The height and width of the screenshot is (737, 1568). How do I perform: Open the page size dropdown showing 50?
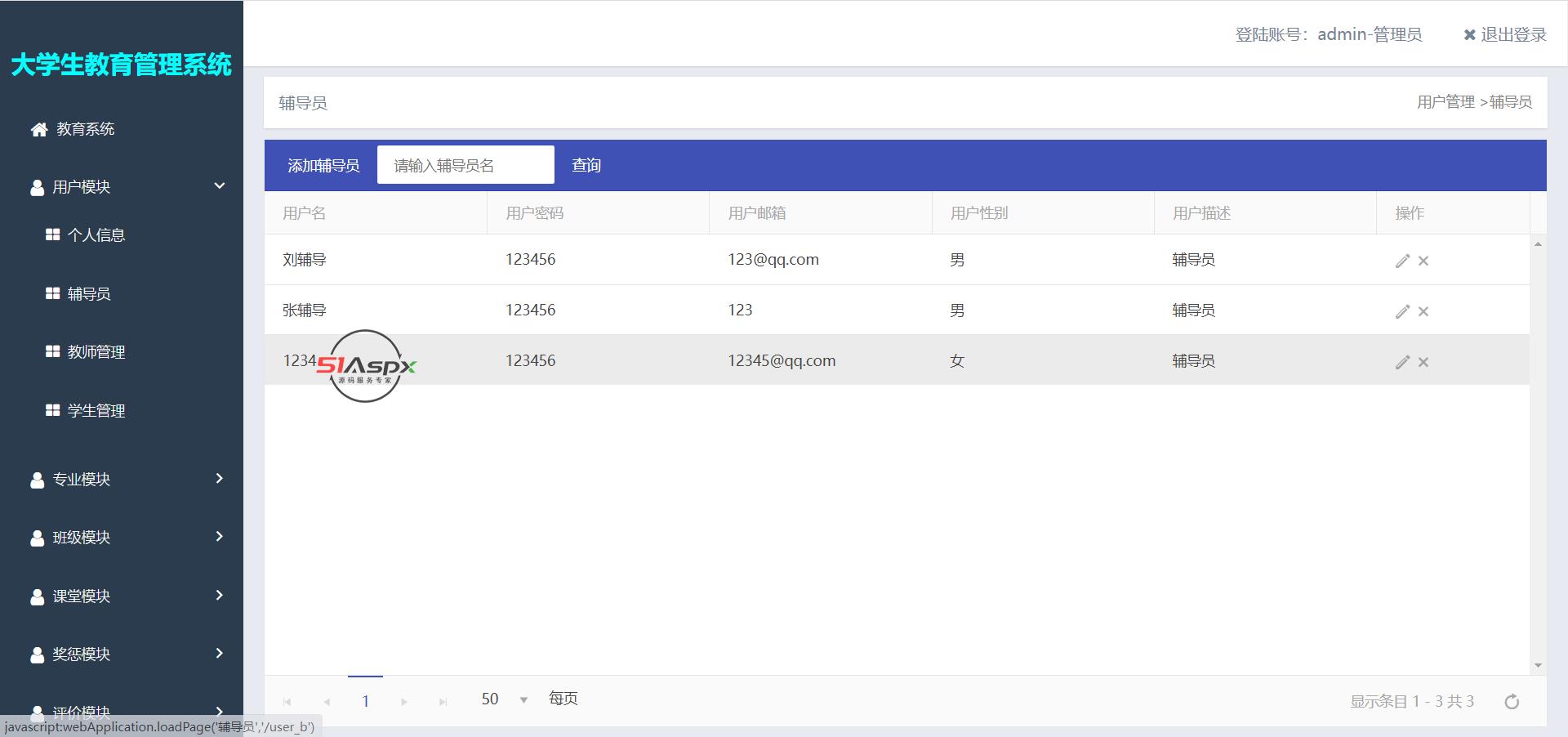tap(523, 699)
